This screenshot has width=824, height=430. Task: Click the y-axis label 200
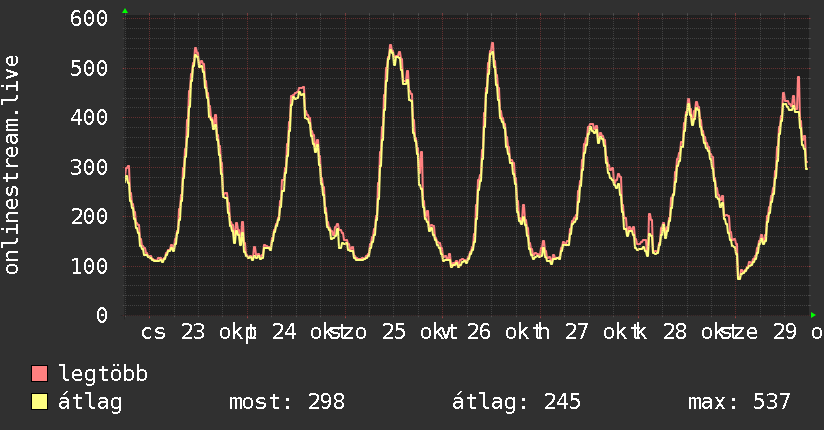tap(89, 217)
